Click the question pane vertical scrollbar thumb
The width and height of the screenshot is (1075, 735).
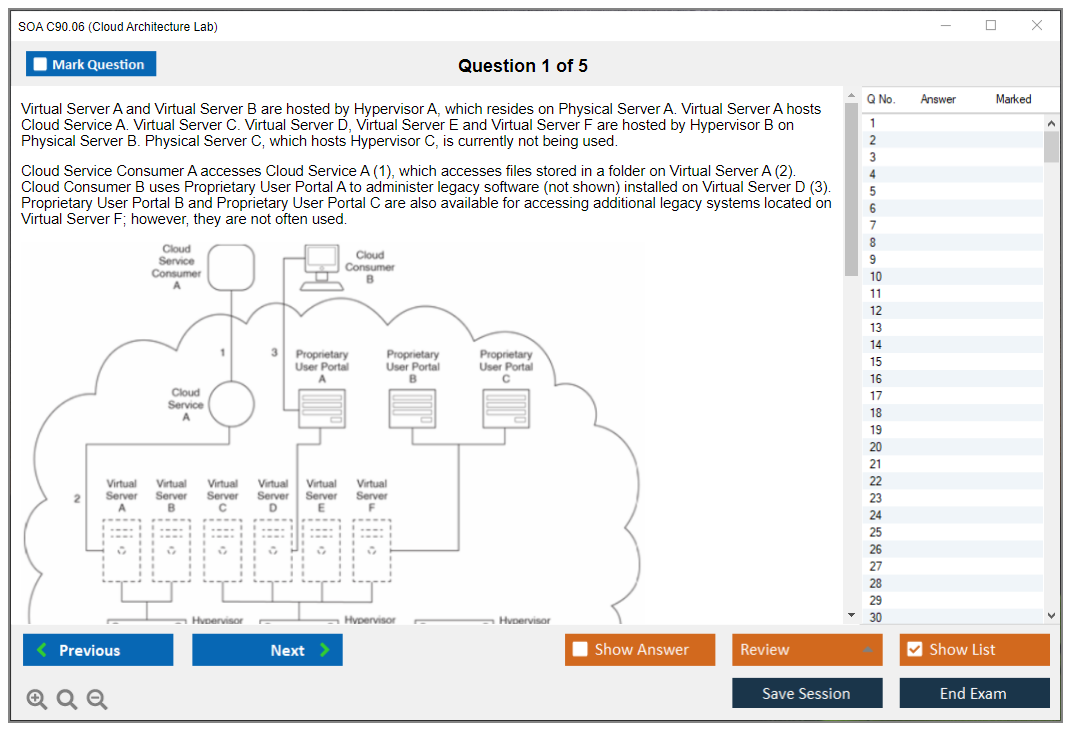(x=851, y=188)
